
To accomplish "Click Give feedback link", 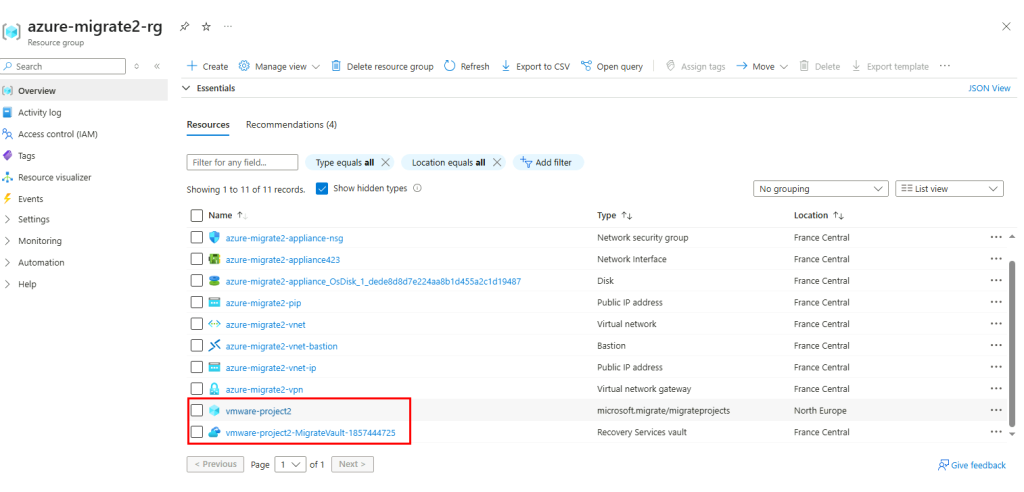I will click(x=972, y=465).
